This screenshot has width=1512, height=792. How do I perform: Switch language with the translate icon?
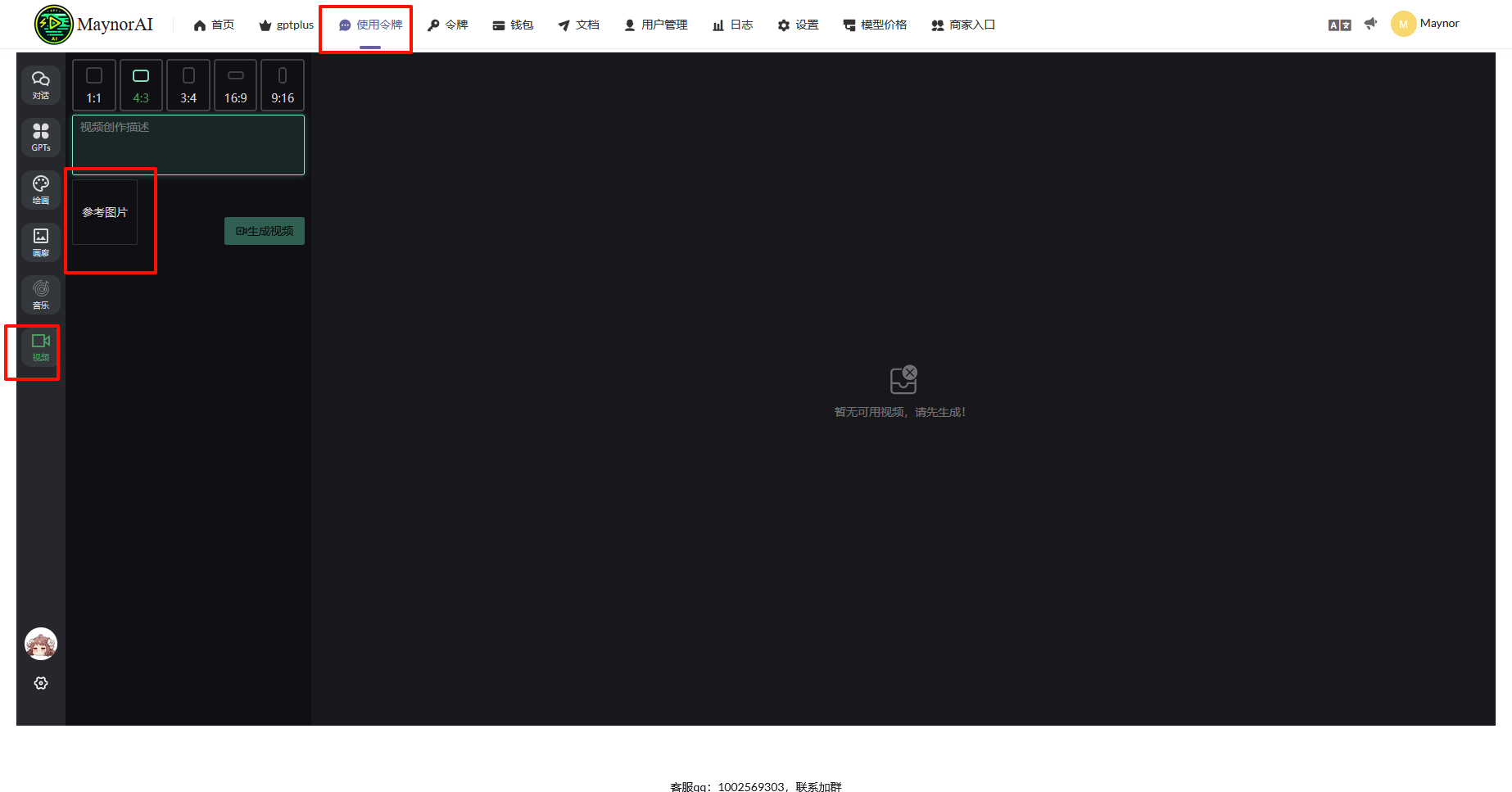coord(1340,25)
